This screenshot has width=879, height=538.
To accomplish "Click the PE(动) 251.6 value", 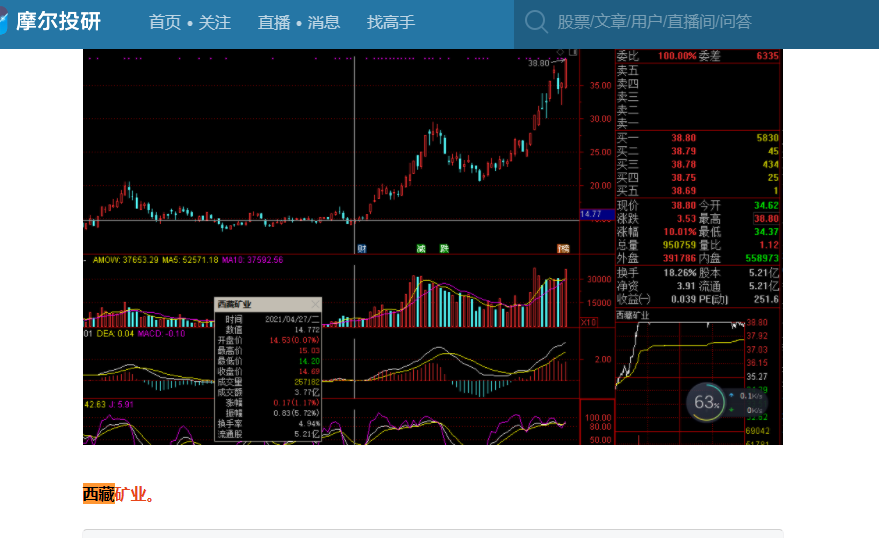I will pyautogui.click(x=766, y=299).
